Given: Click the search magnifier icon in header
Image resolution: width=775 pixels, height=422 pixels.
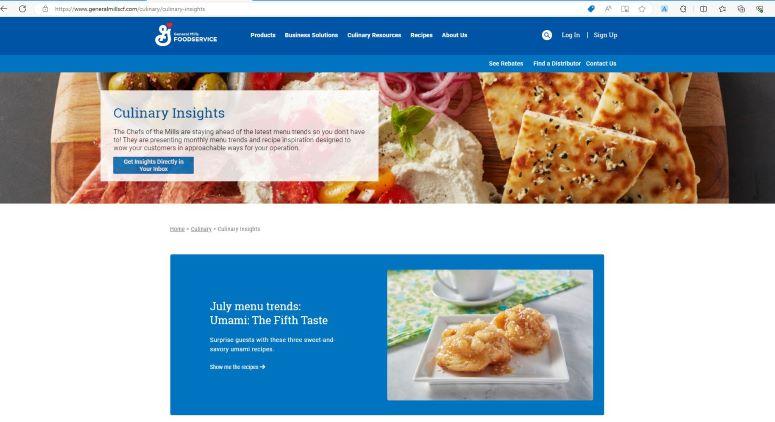Looking at the screenshot, I should pyautogui.click(x=546, y=35).
